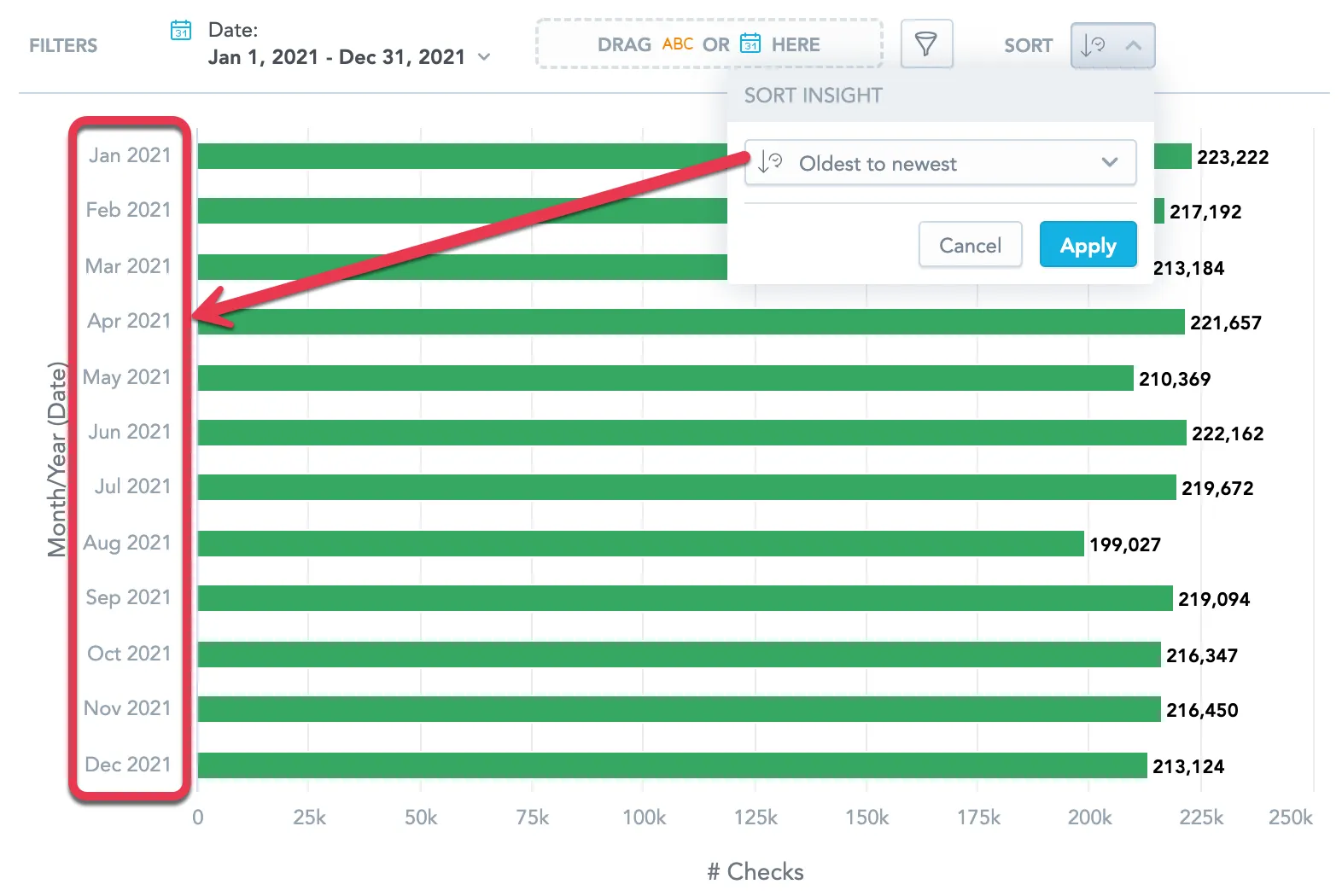Image resolution: width=1342 pixels, height=896 pixels.
Task: Click the # Checks axis title
Action: click(x=756, y=871)
